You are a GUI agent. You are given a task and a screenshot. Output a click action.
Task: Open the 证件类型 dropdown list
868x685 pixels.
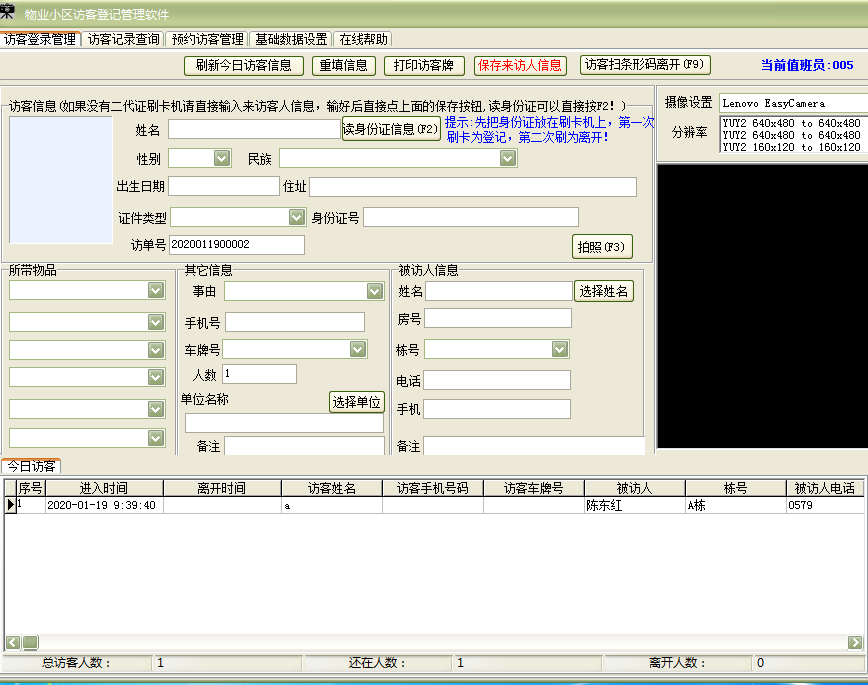[x=296, y=217]
